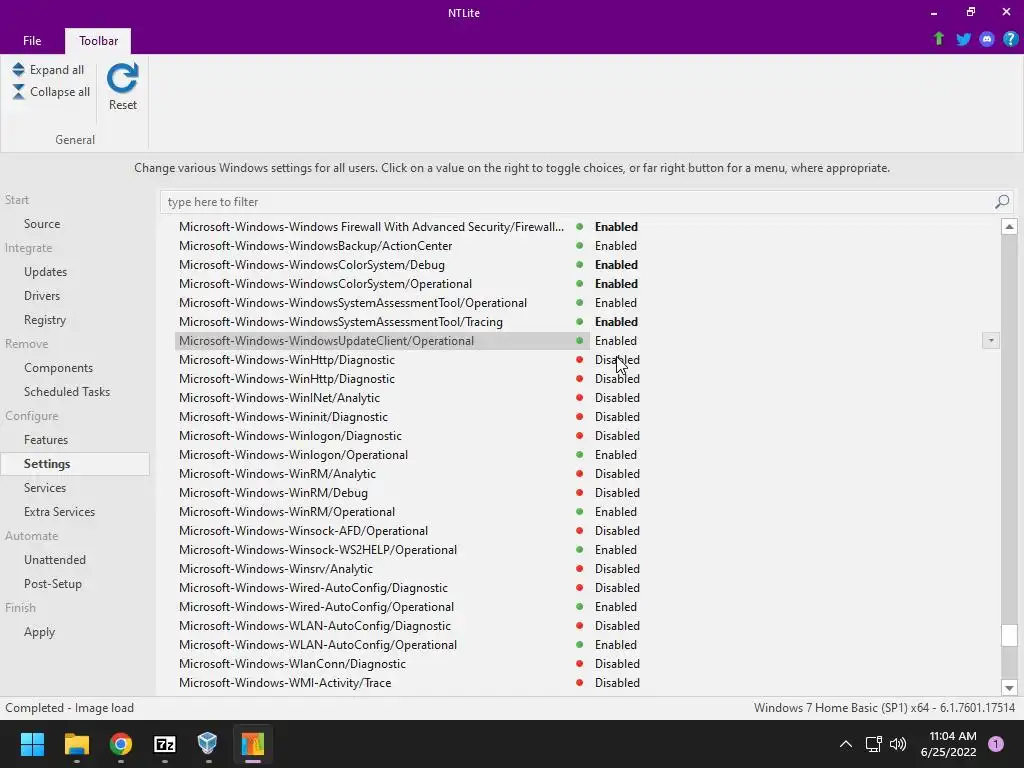Open Drivers page in sidebar

point(42,296)
